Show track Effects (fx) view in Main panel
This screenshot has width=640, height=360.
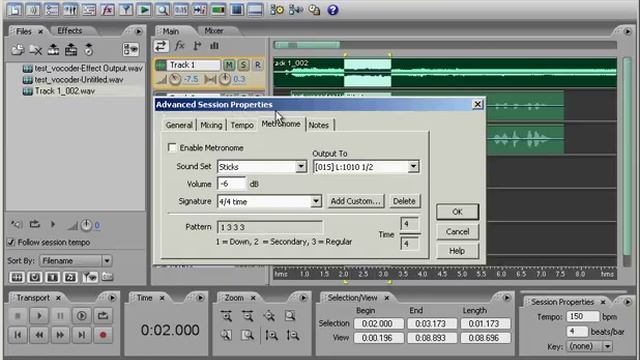pos(179,46)
